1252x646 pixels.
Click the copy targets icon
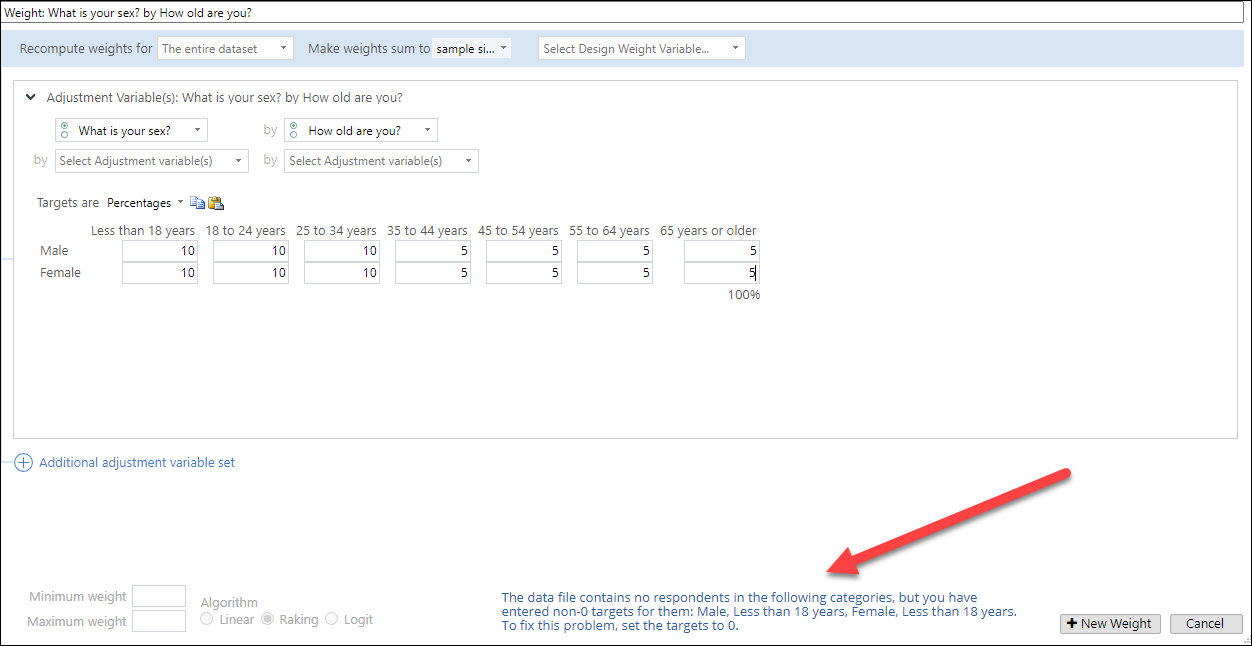[x=197, y=203]
